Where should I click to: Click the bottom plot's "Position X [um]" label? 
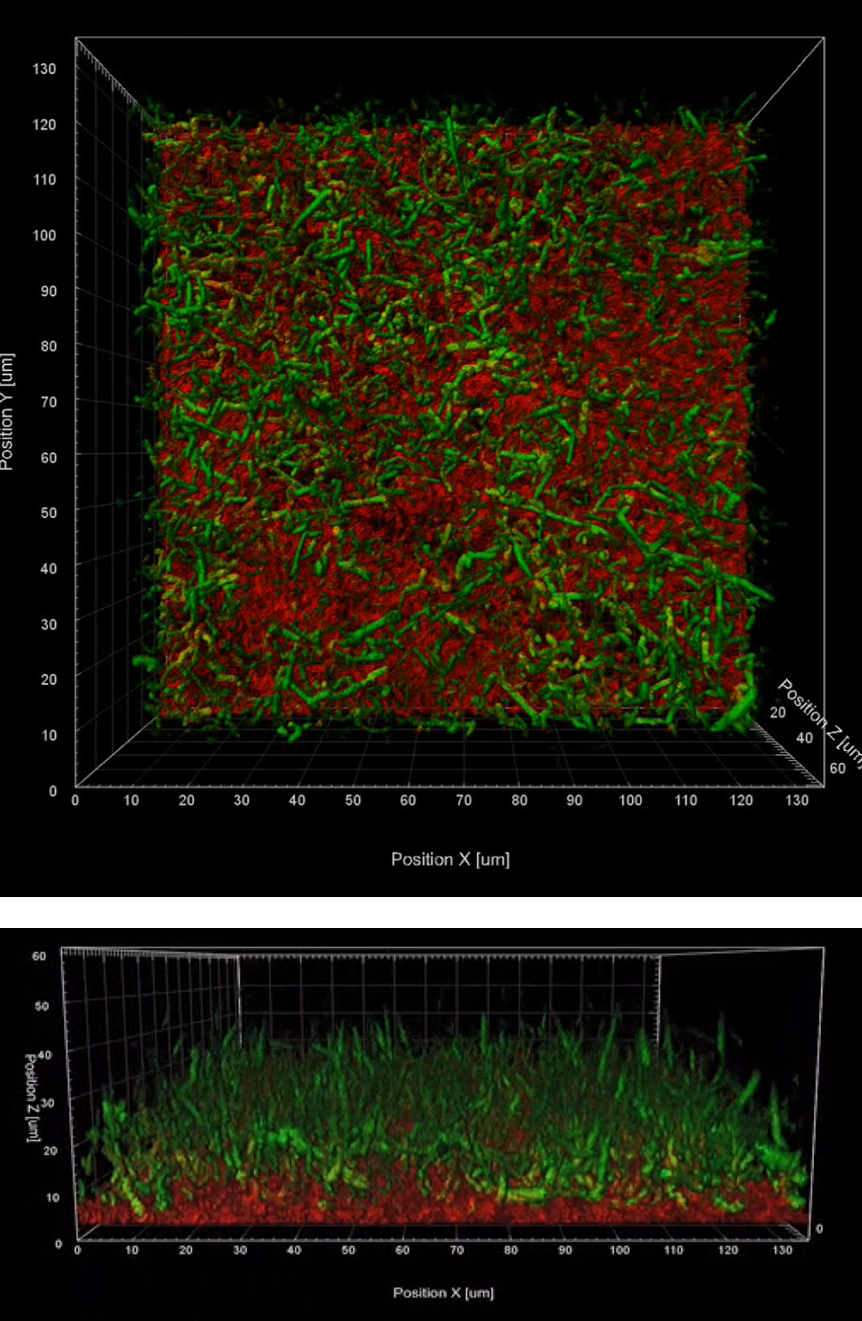tap(443, 1293)
